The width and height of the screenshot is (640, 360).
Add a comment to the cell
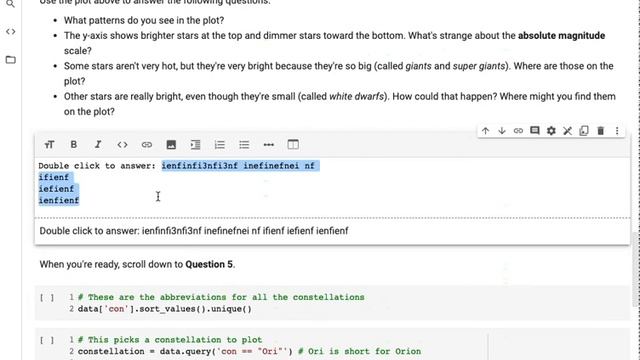pyautogui.click(x=535, y=131)
